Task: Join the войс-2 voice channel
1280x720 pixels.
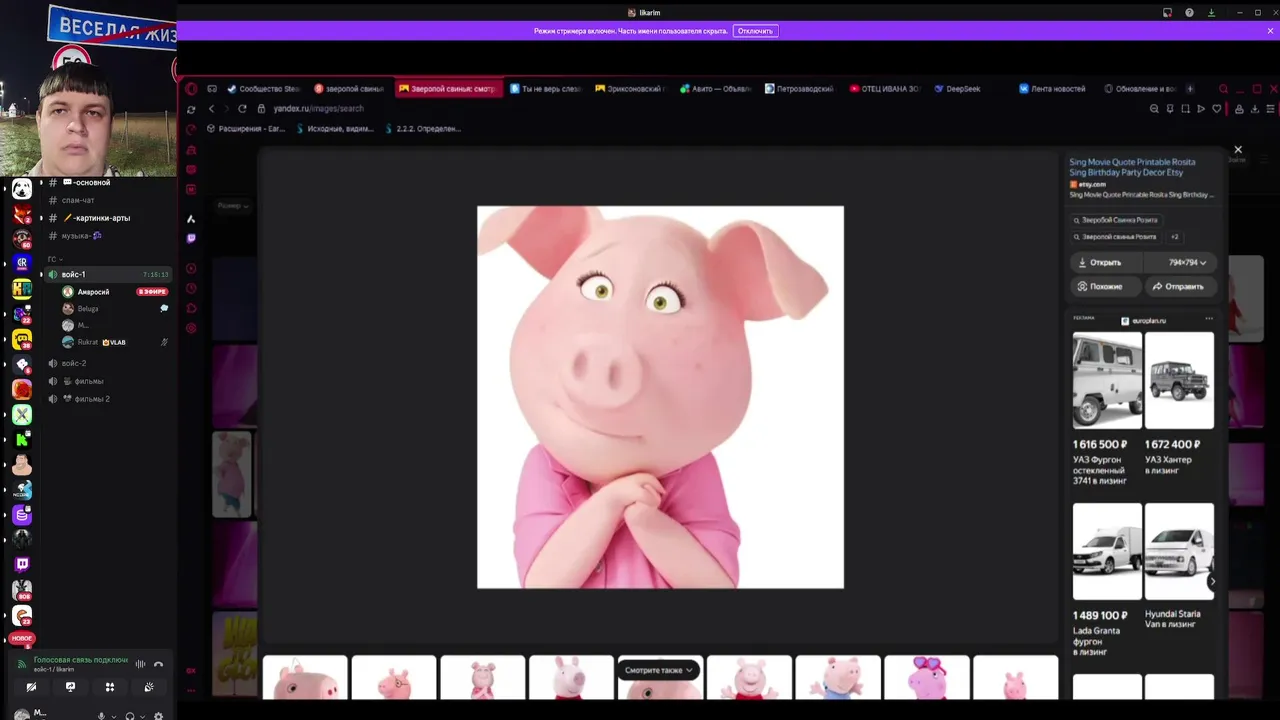Action: click(108, 363)
